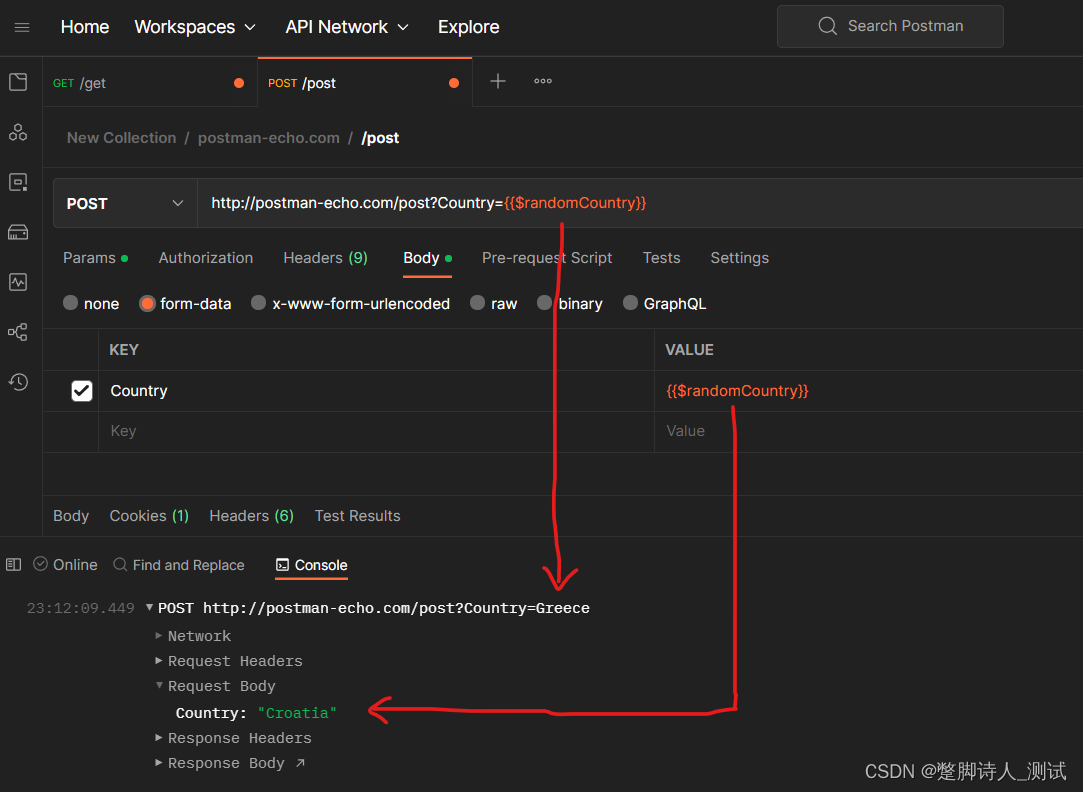Open the Flows sidebar icon
This screenshot has height=792, width=1083.
click(x=18, y=332)
